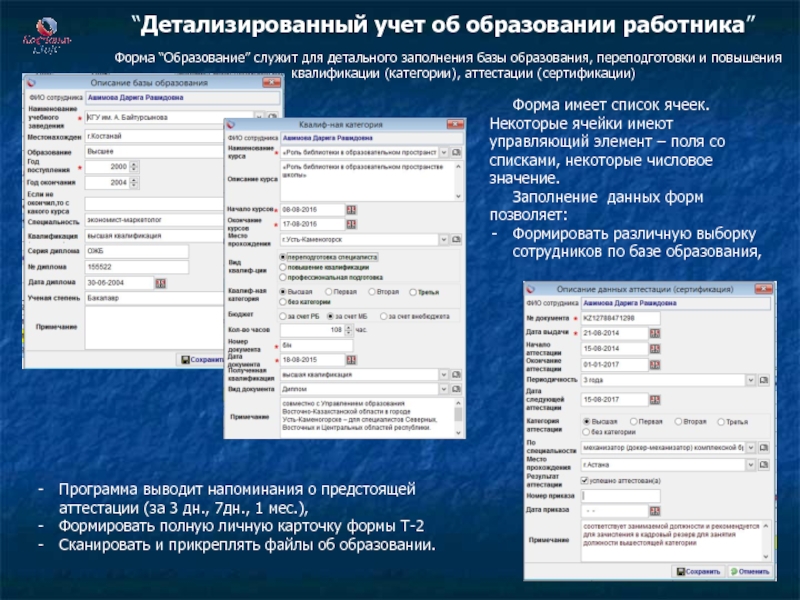The image size is (800, 600).
Task: Expand Место прохождения г.Усть-Каменогорск dropdown
Action: [x=444, y=239]
